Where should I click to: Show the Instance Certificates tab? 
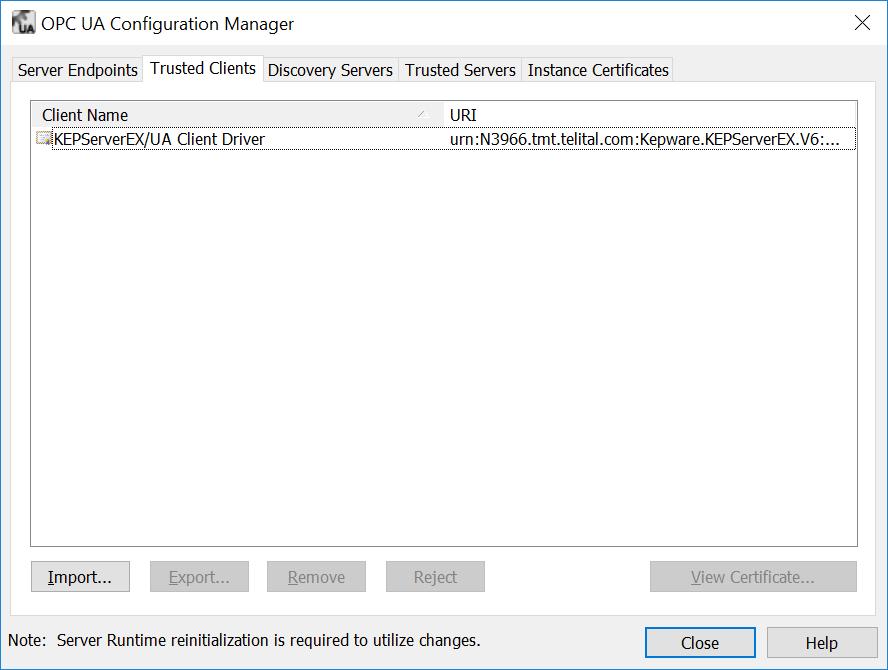598,70
